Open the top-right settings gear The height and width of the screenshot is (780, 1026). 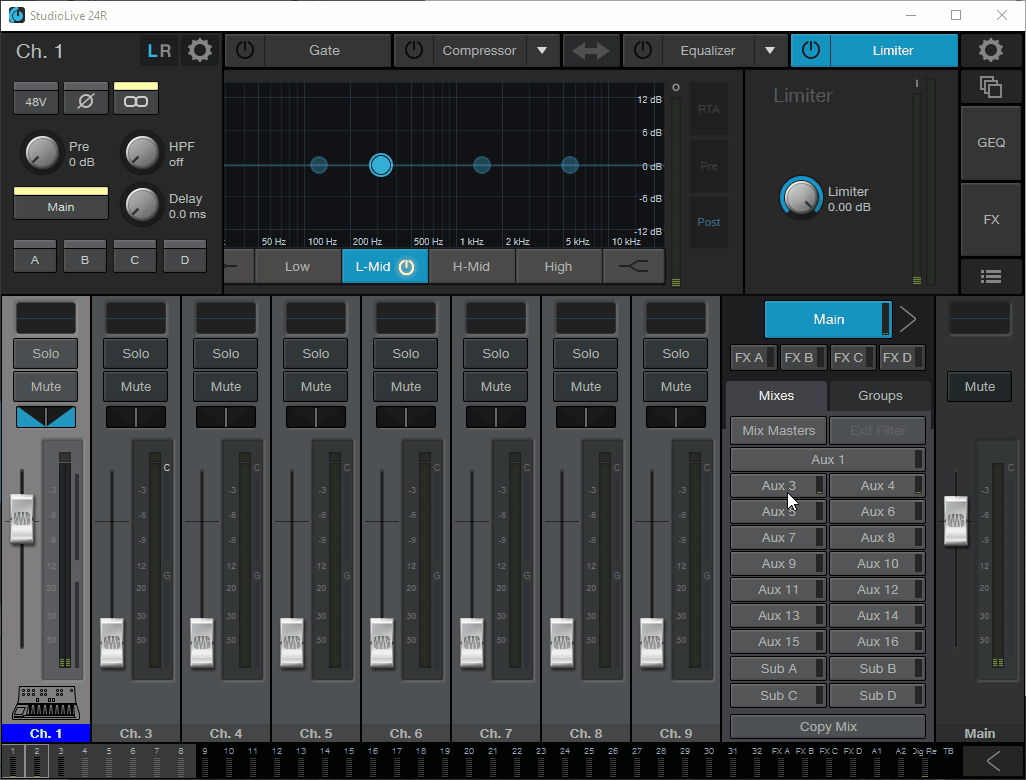tap(991, 51)
